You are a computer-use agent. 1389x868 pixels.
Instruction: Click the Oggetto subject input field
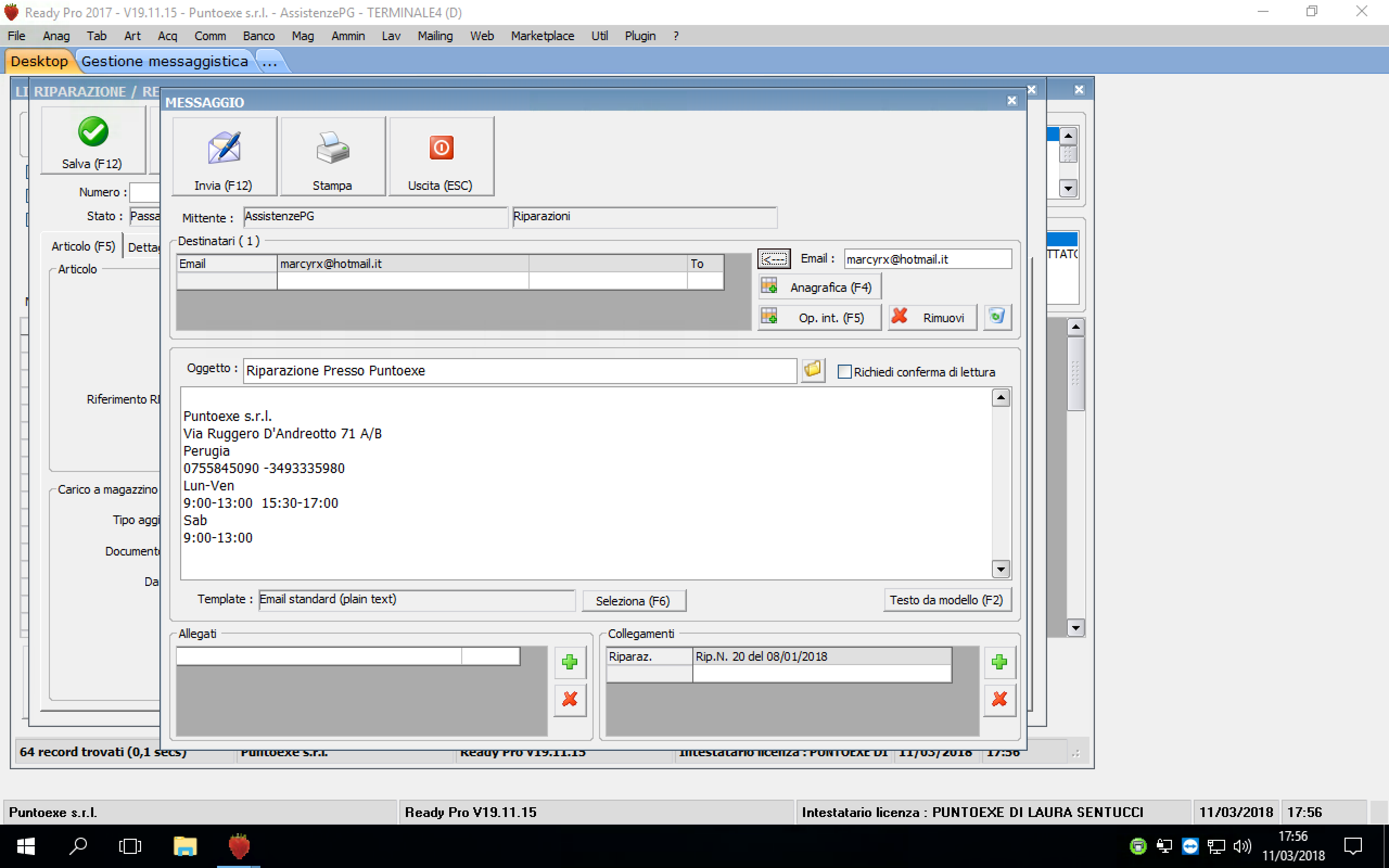coord(519,371)
